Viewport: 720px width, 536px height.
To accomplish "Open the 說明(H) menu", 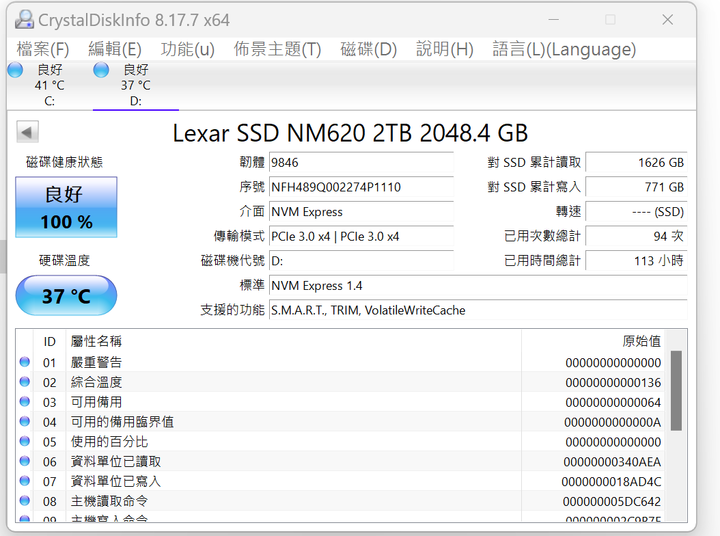I will [x=444, y=49].
